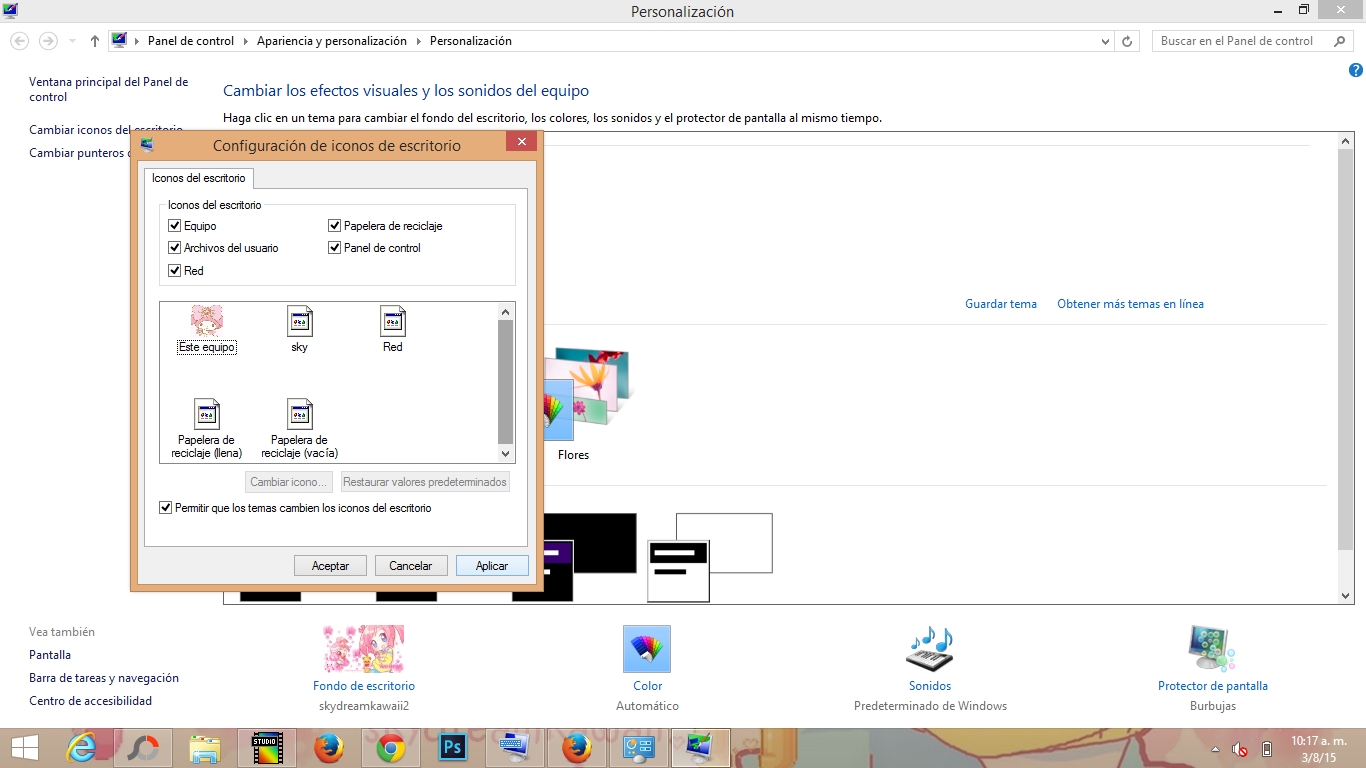
Task: Open the recent pages dropdown arrow
Action: point(72,41)
